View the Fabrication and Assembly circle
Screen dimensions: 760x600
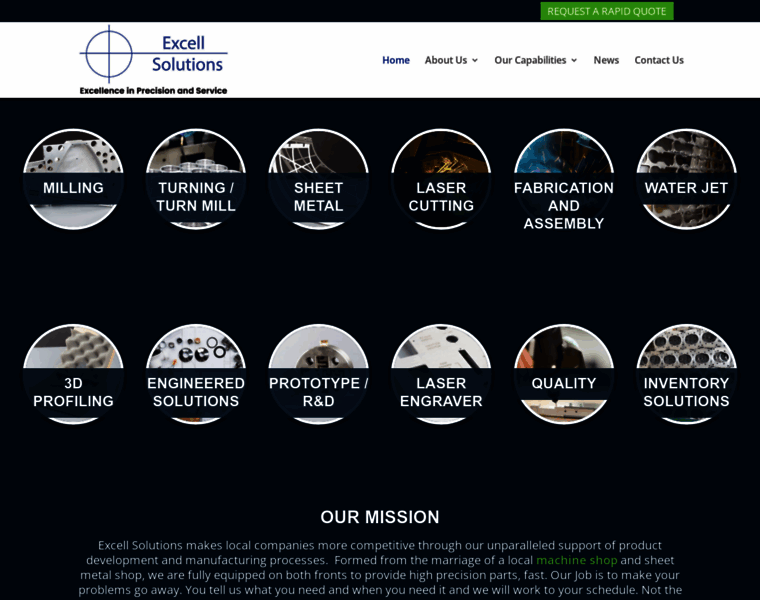[x=564, y=179]
